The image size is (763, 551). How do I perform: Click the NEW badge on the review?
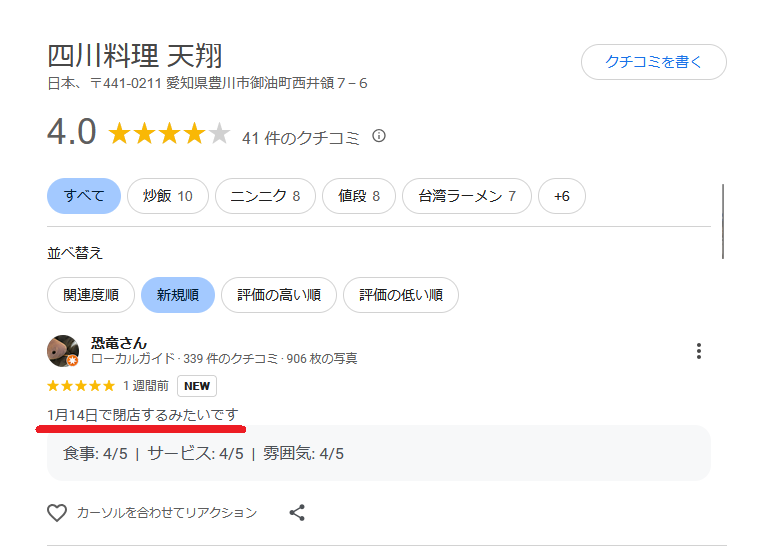coord(197,386)
